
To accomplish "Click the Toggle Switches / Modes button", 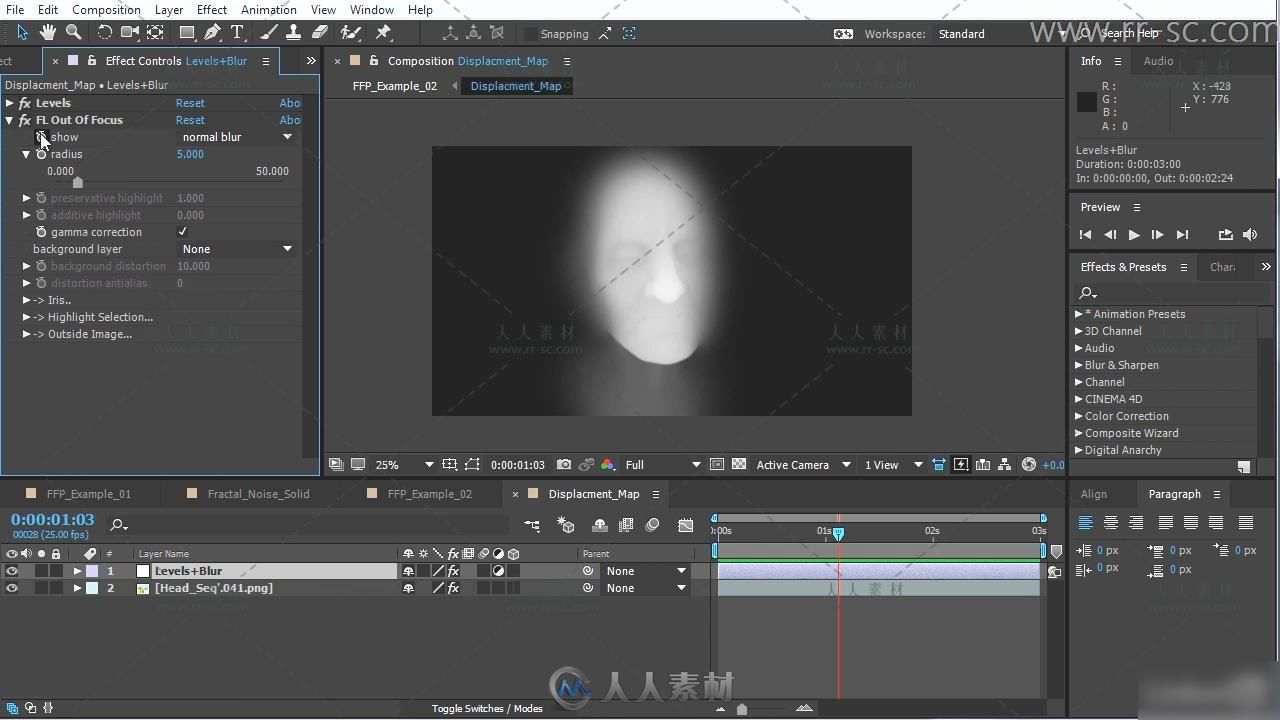I will tap(487, 709).
